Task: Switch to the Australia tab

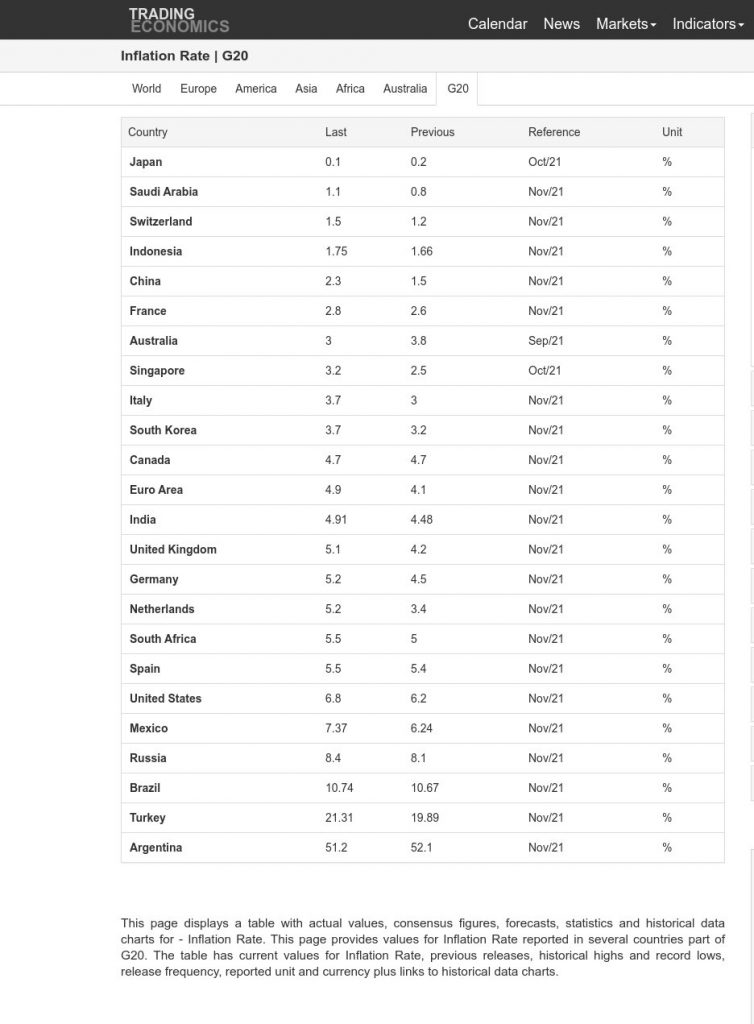Action: pos(405,89)
